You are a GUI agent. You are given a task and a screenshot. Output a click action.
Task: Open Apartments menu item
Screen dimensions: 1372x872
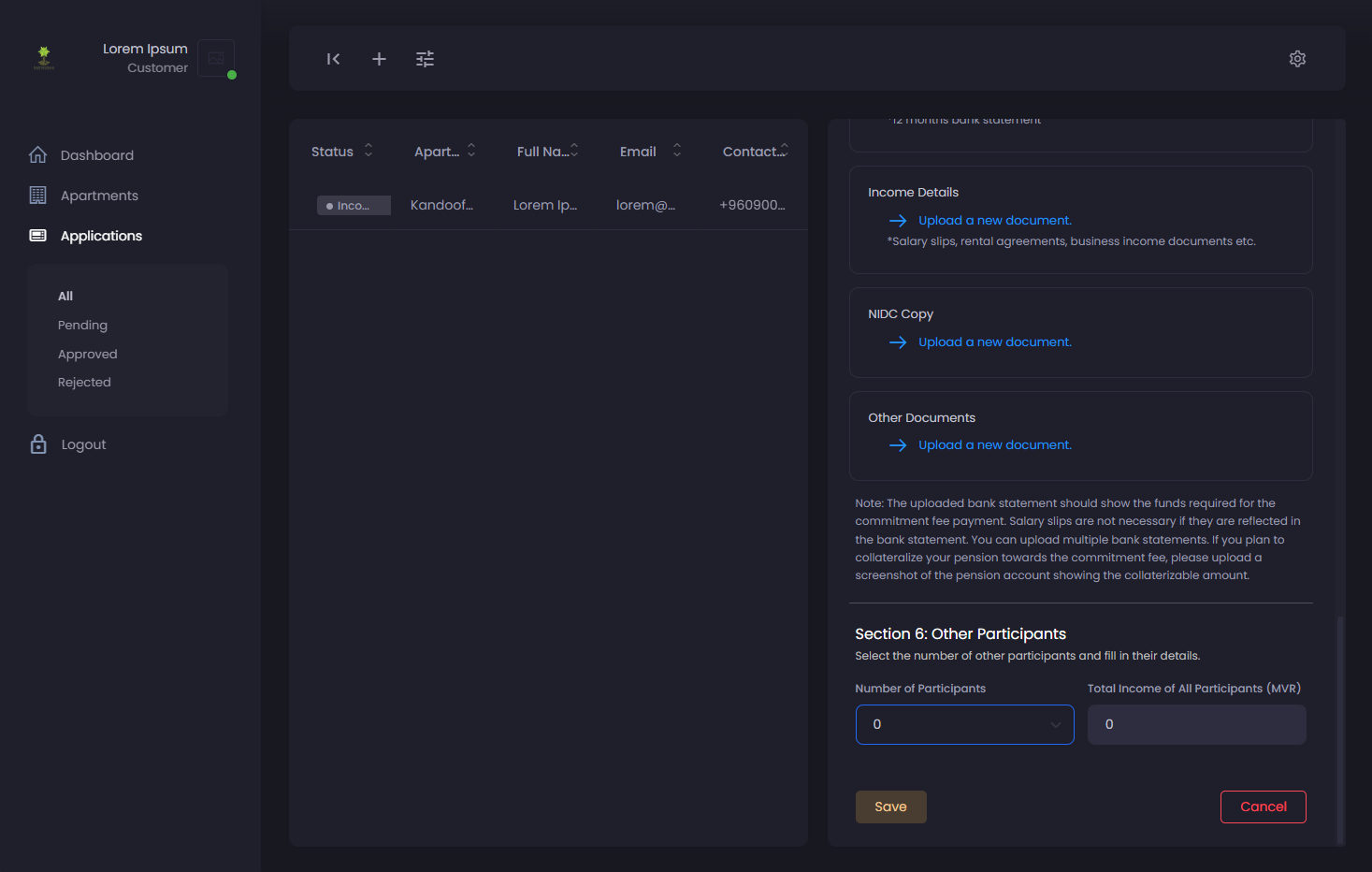pos(99,196)
